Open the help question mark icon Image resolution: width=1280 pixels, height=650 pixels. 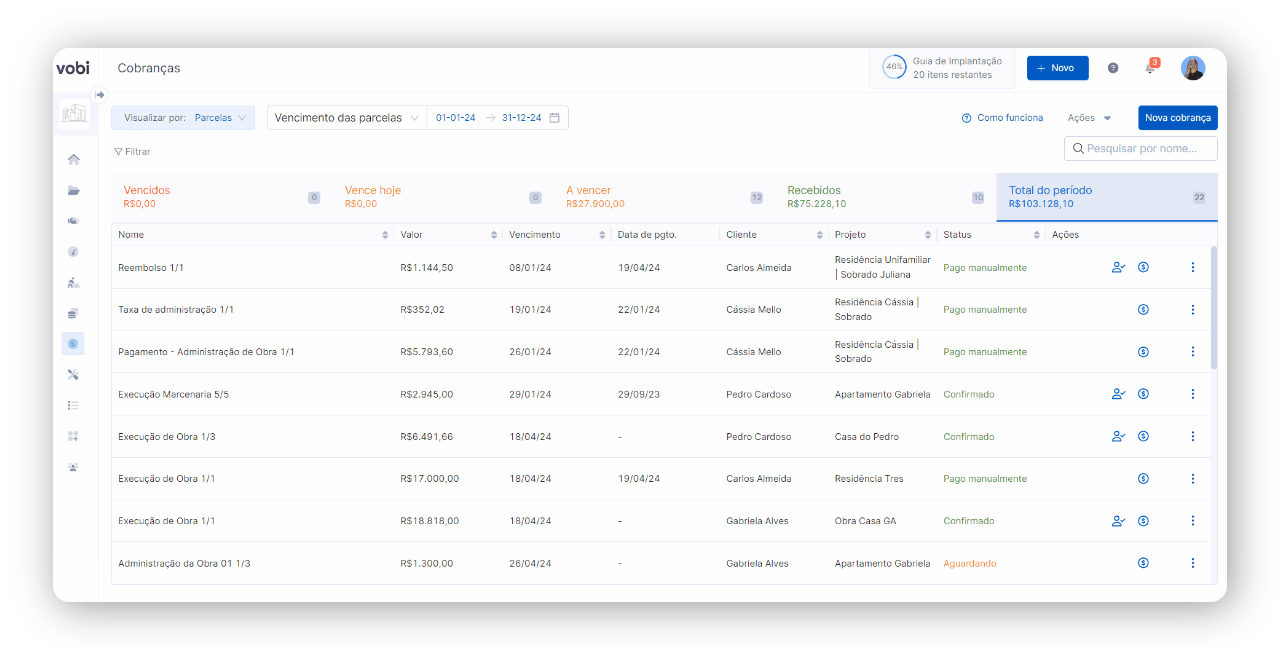click(x=1113, y=68)
